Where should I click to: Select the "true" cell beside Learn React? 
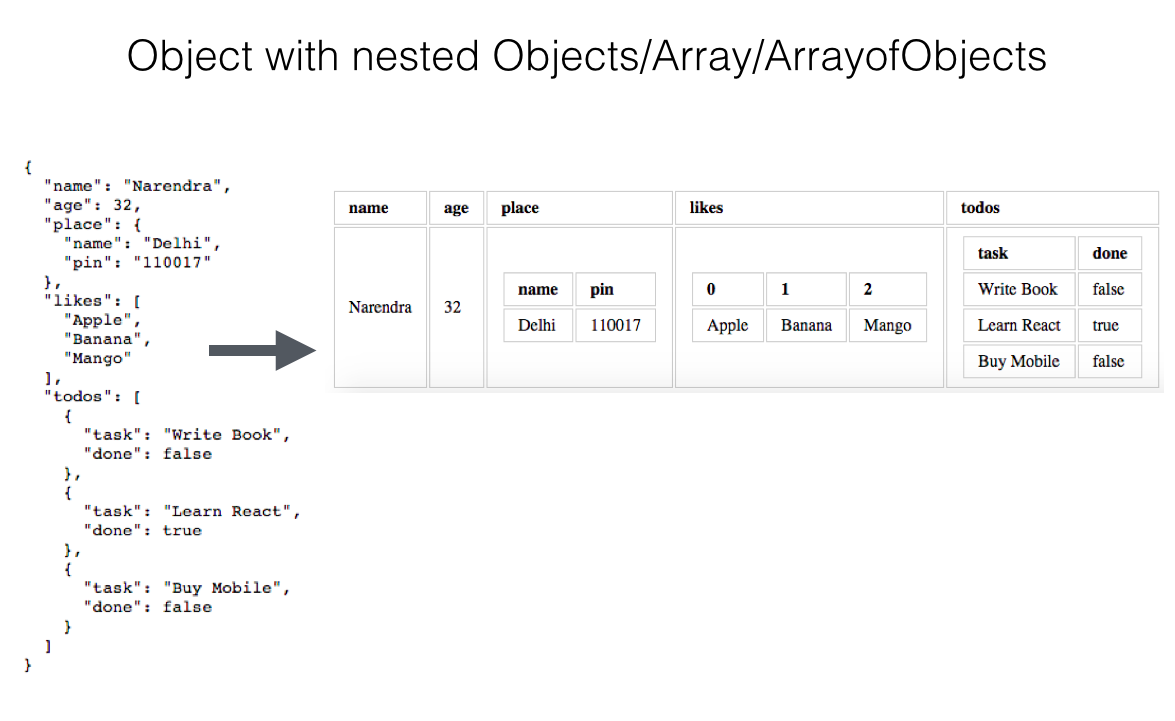click(x=1106, y=325)
